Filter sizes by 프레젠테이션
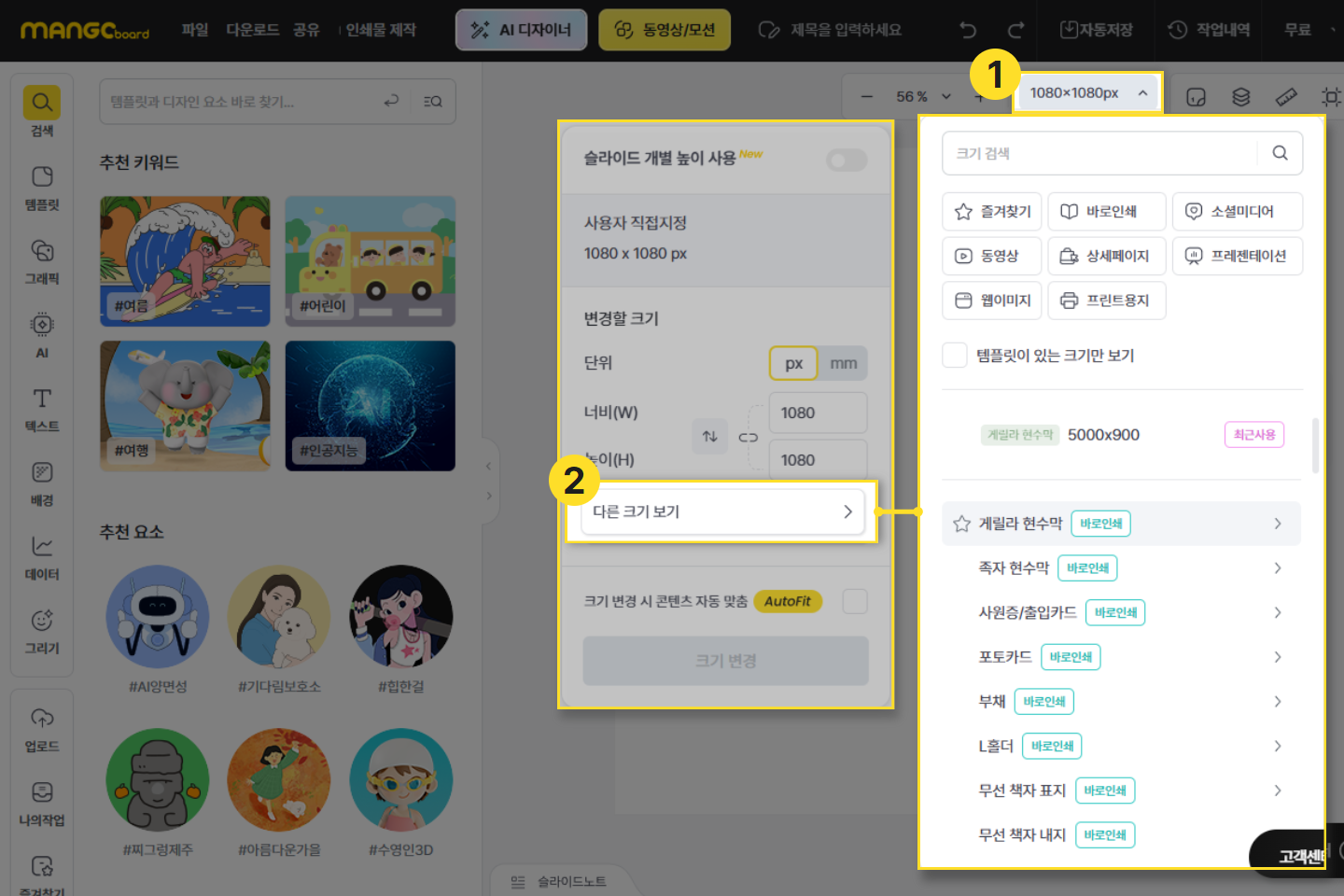 click(1238, 256)
